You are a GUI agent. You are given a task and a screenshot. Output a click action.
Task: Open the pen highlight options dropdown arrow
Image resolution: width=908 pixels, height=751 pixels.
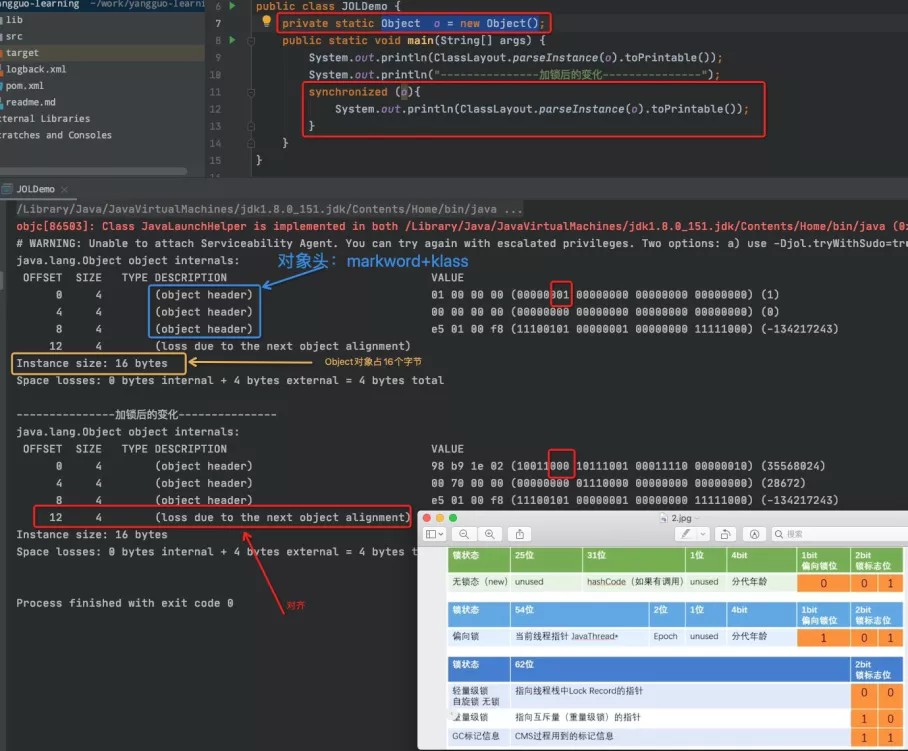click(703, 534)
